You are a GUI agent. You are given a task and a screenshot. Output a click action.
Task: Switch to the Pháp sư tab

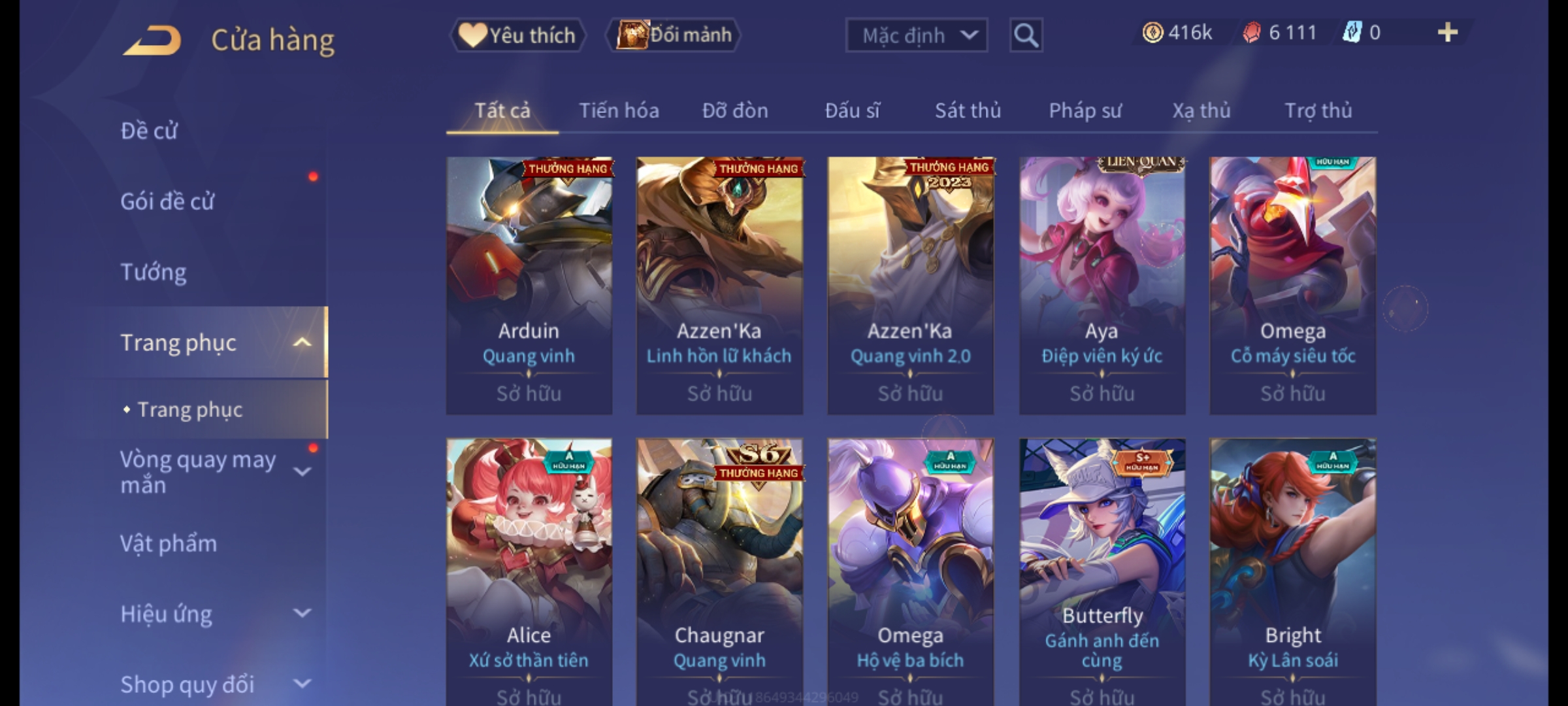click(1085, 110)
